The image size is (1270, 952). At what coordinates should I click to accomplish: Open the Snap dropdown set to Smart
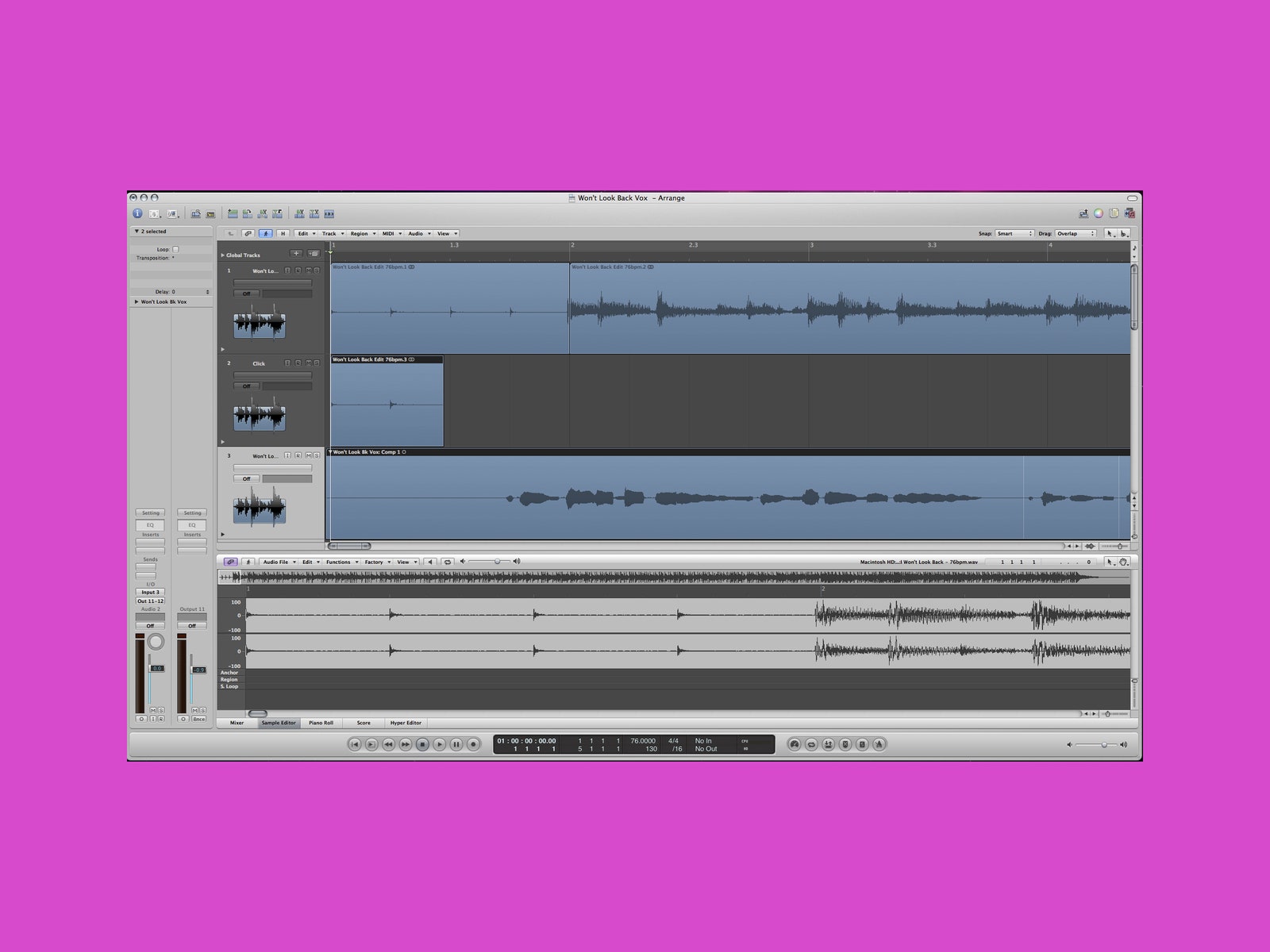(x=1014, y=234)
